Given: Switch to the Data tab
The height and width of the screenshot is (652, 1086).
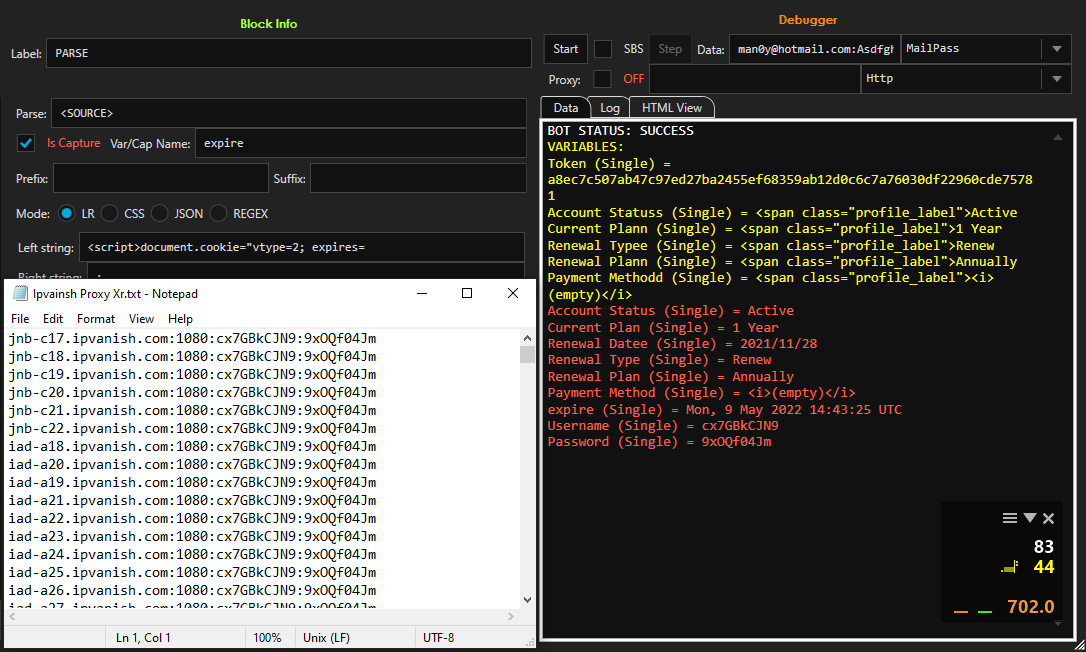Looking at the screenshot, I should pyautogui.click(x=565, y=107).
